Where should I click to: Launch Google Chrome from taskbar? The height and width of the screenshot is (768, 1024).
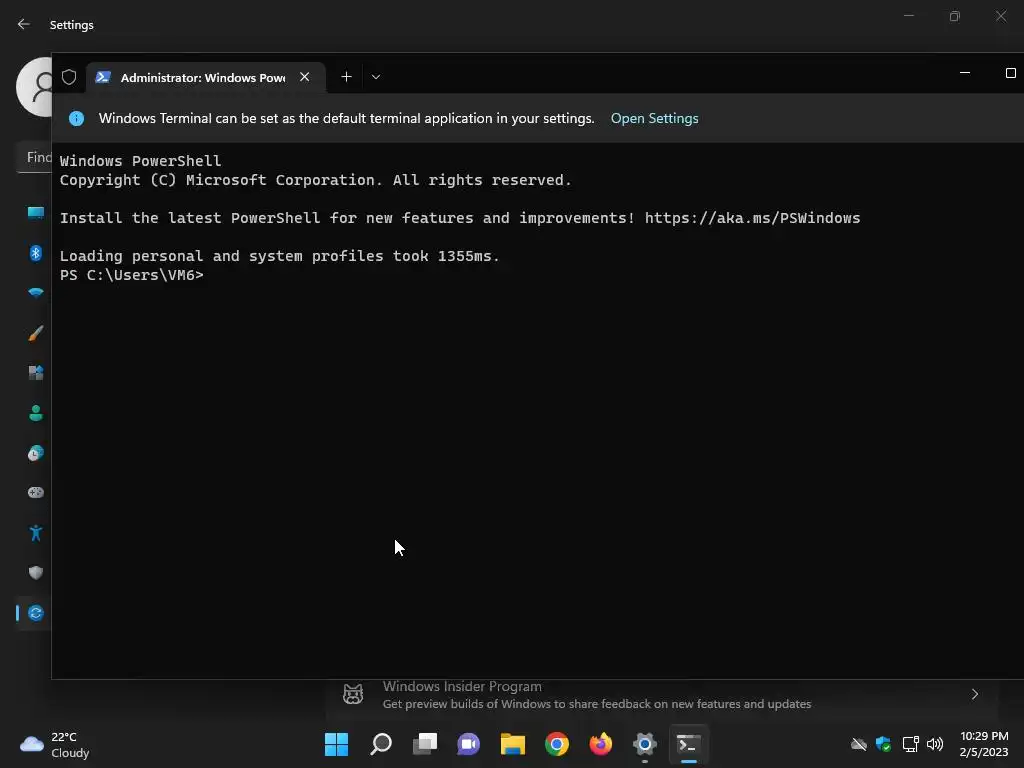(556, 744)
